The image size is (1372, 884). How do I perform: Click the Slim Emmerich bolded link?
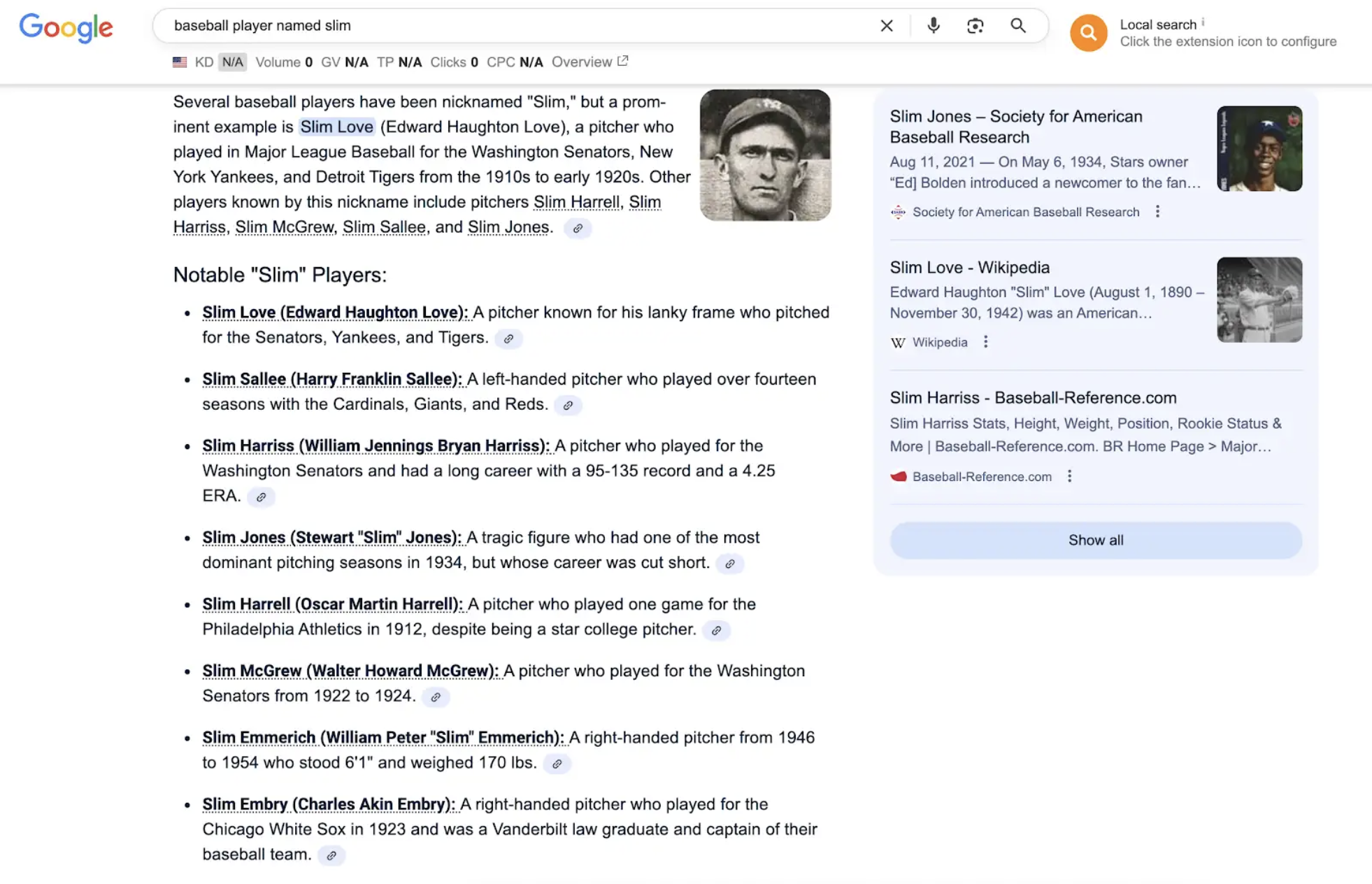383,737
